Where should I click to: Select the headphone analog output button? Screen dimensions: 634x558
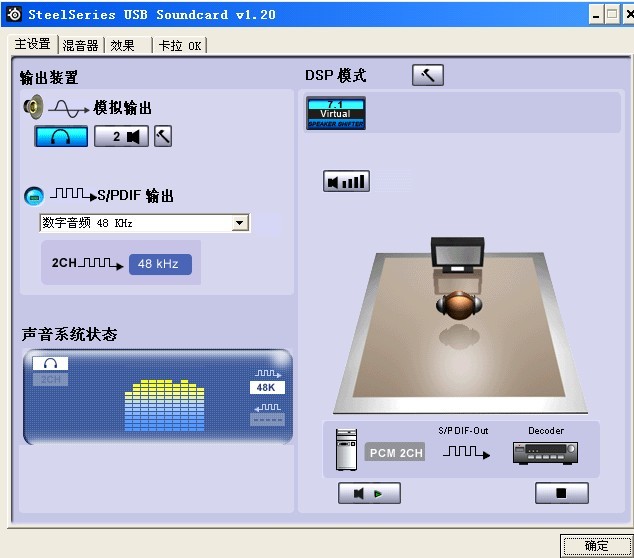pyautogui.click(x=61, y=136)
